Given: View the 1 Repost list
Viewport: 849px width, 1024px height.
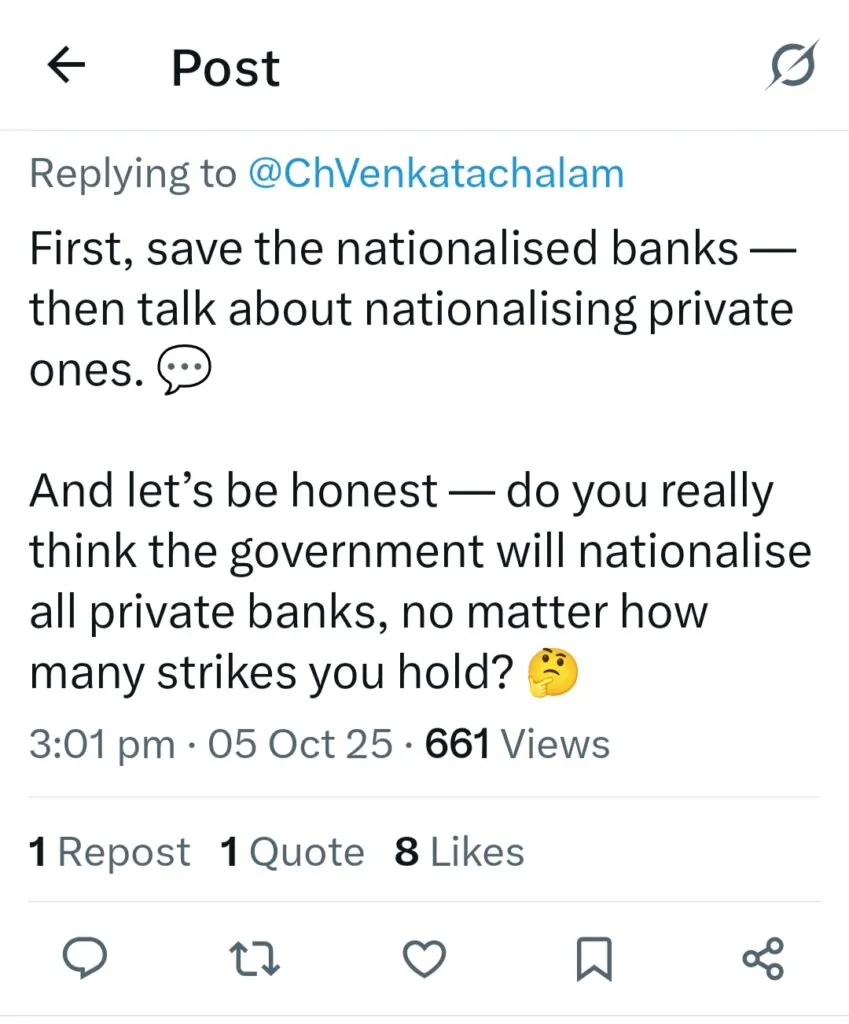Looking at the screenshot, I should tap(109, 852).
